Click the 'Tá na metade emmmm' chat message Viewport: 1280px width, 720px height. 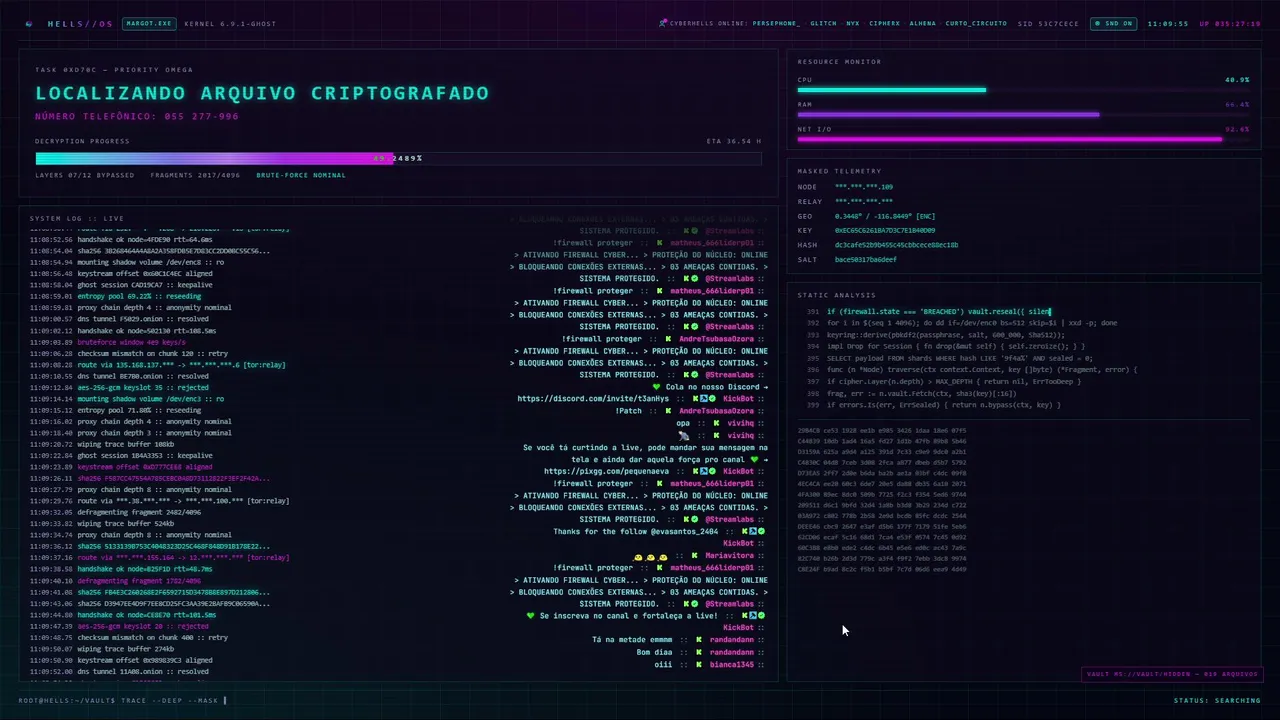[x=632, y=640]
